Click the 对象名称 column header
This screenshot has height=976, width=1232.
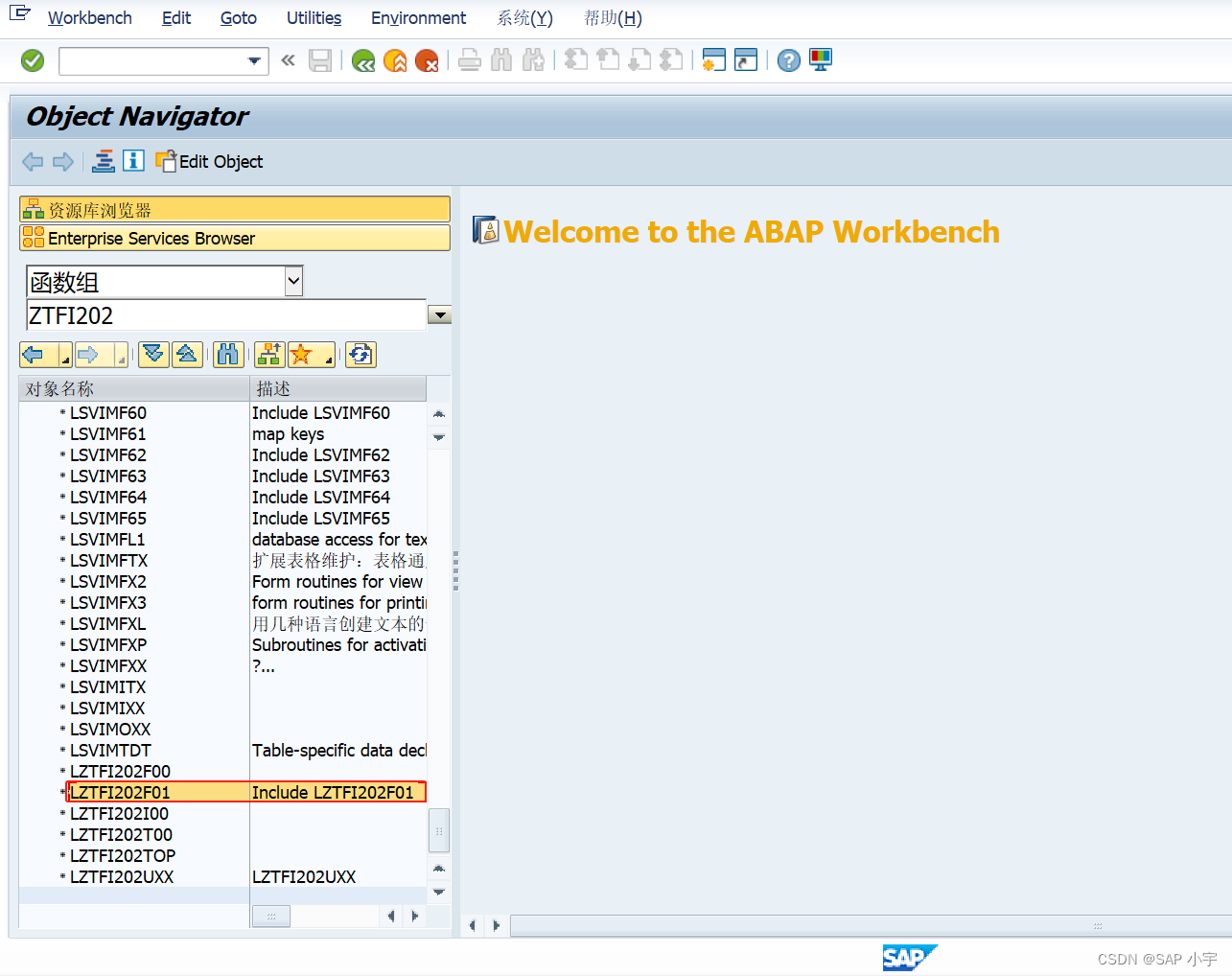click(134, 388)
